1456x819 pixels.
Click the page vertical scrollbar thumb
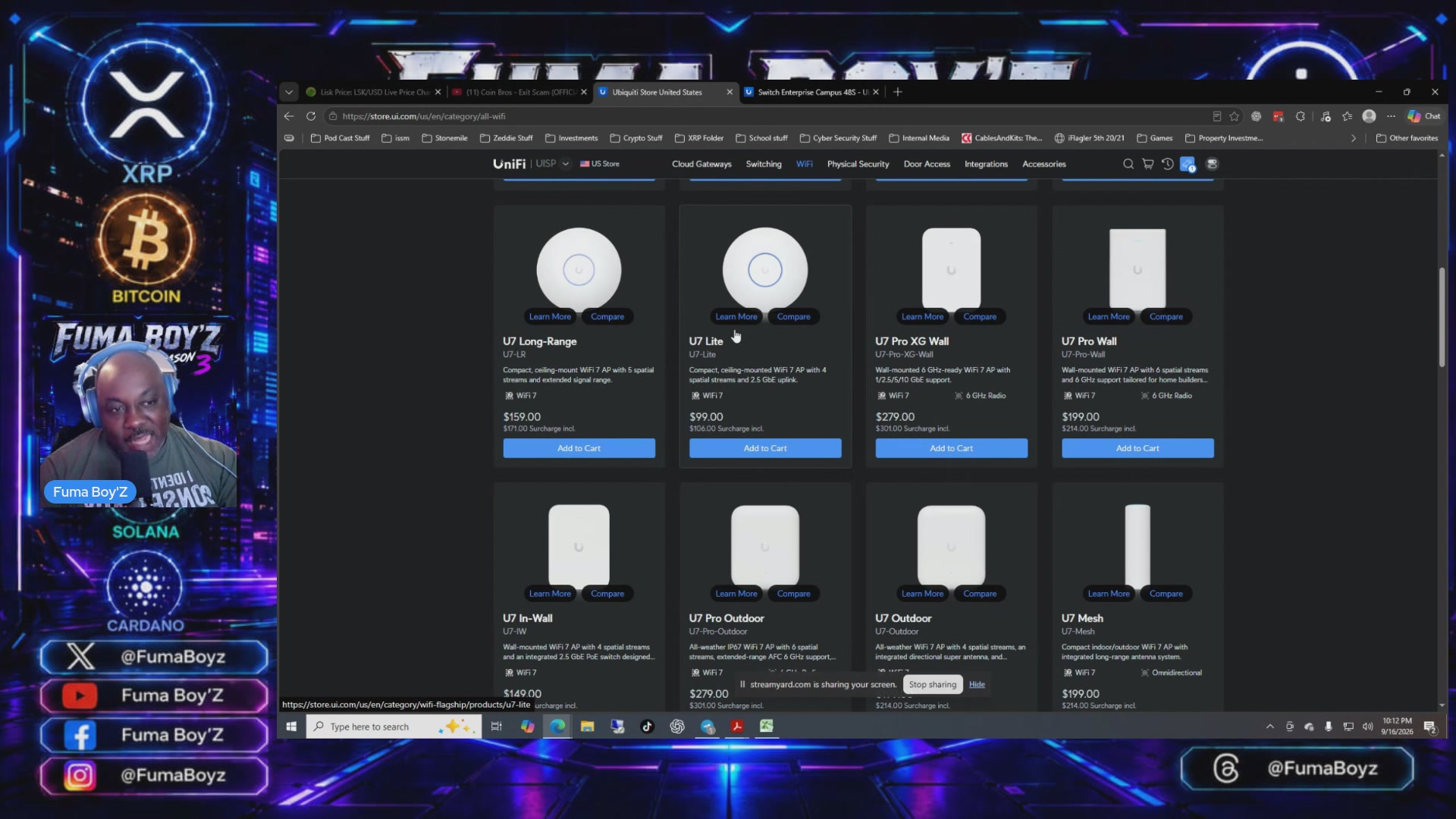coord(1442,317)
